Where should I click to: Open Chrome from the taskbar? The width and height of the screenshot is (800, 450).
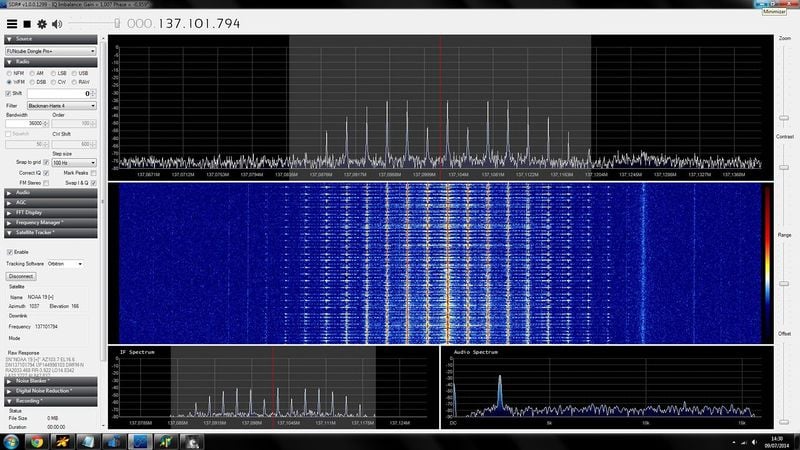pos(37,441)
